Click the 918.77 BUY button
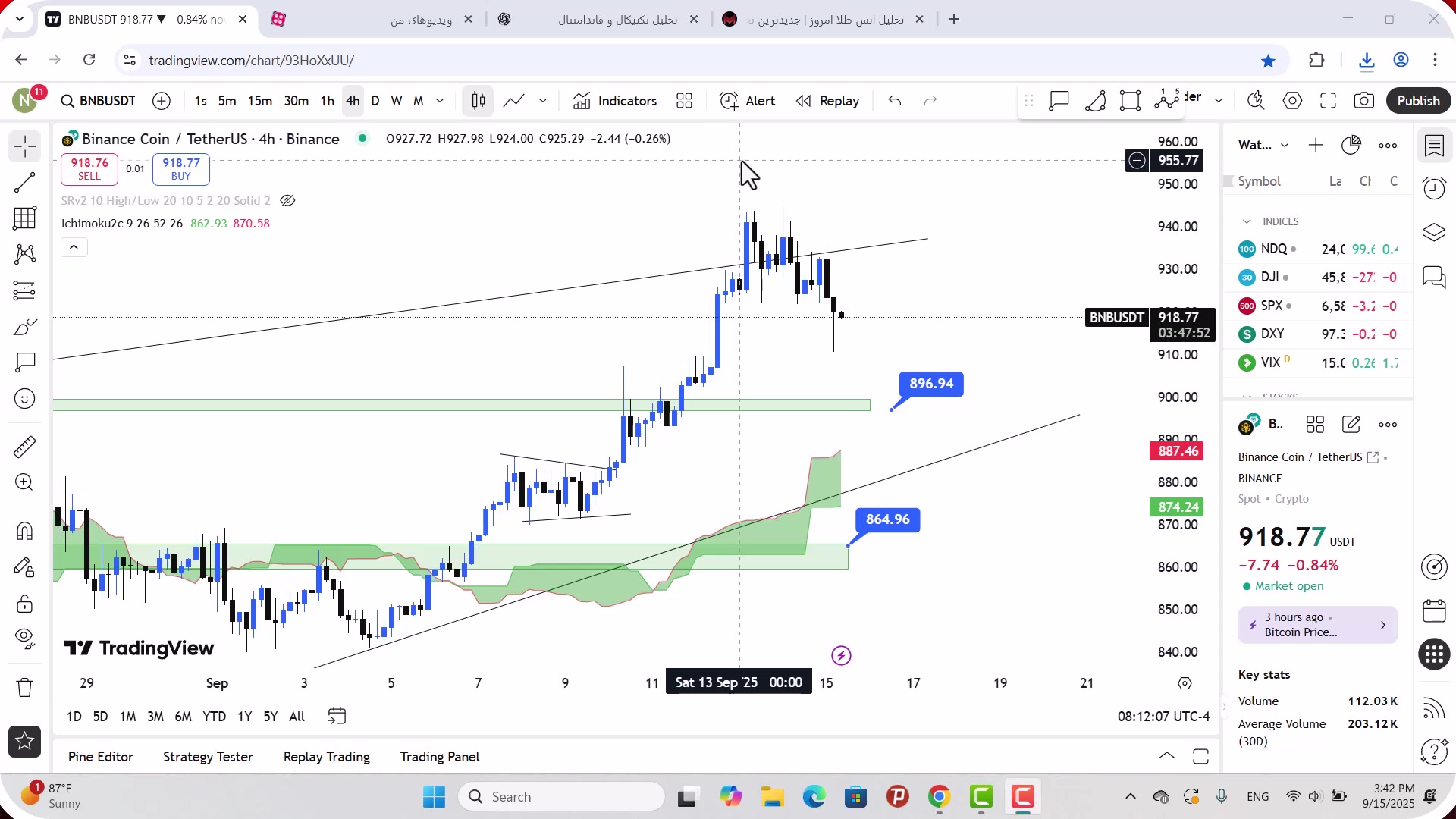 [x=181, y=169]
